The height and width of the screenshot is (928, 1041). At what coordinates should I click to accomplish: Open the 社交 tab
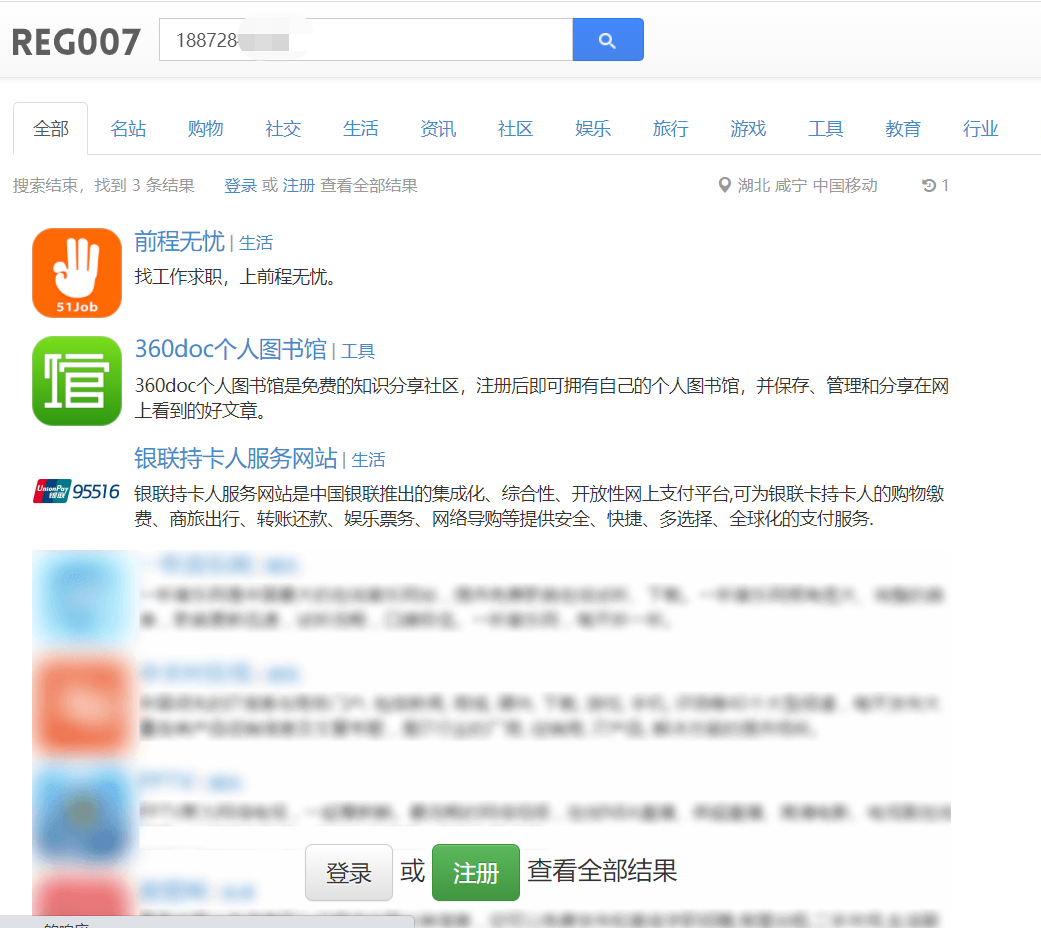(x=283, y=128)
